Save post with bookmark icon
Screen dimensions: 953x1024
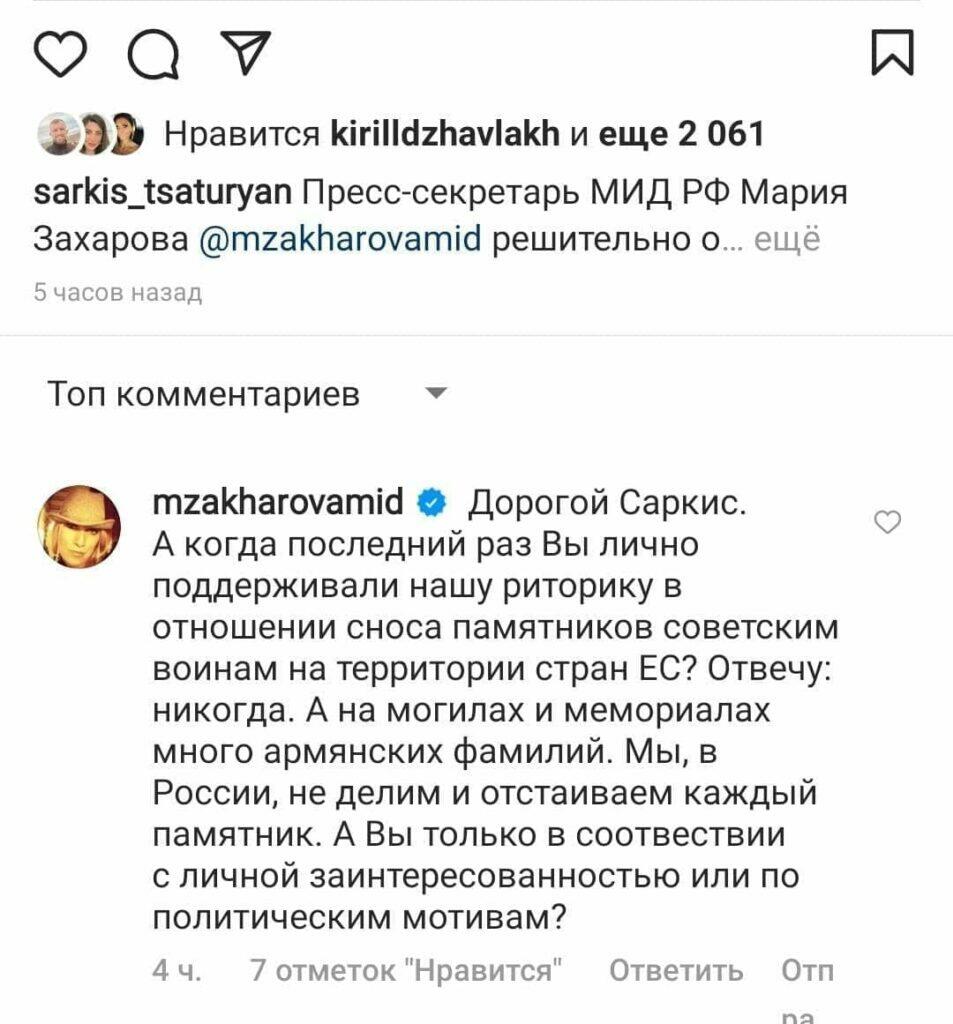[x=892, y=52]
